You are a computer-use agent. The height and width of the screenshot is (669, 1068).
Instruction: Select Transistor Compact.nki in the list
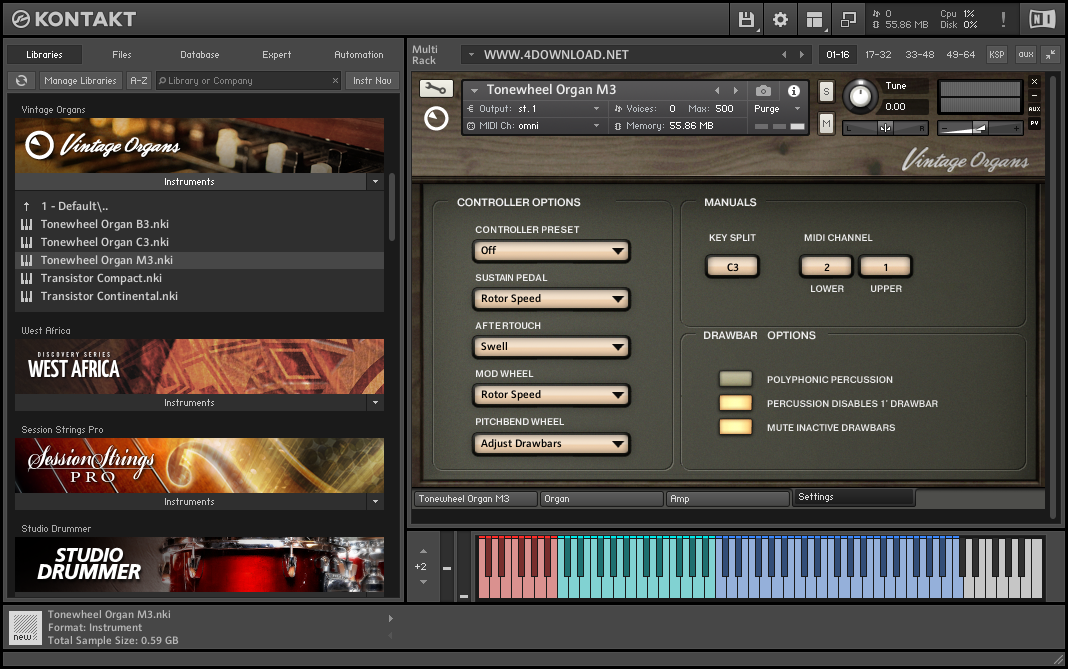[x=101, y=278]
